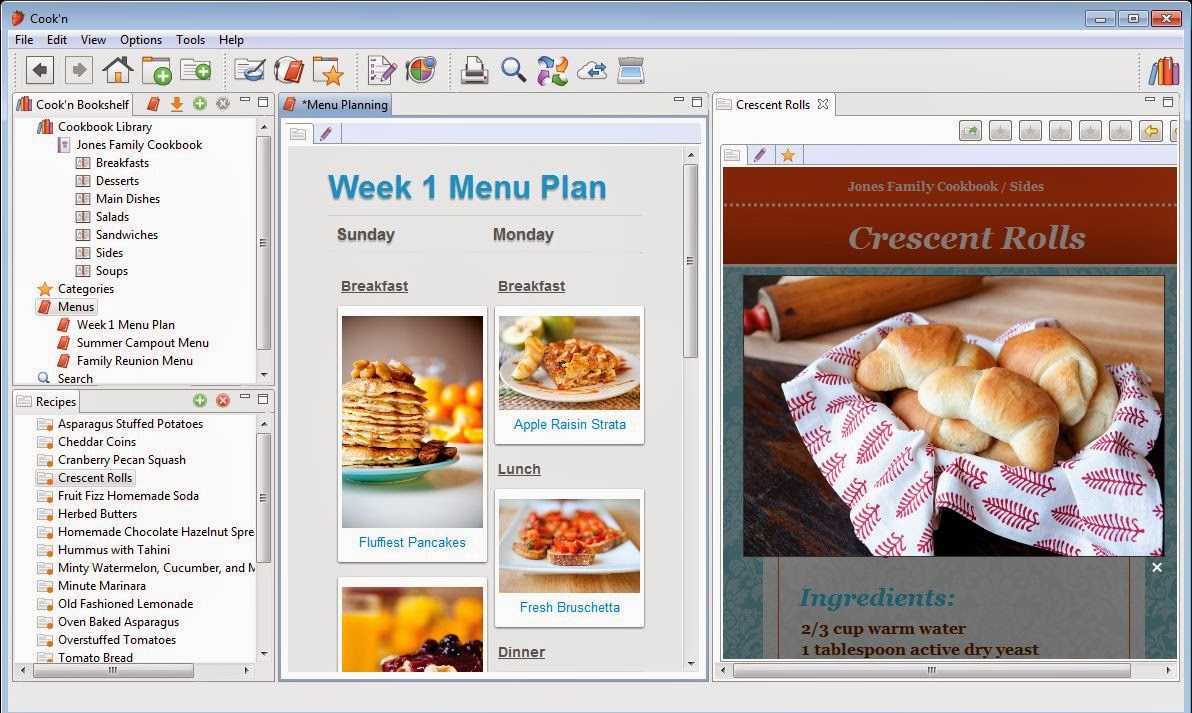Select the Desserts chapter
The image size is (1192, 713).
[x=117, y=181]
